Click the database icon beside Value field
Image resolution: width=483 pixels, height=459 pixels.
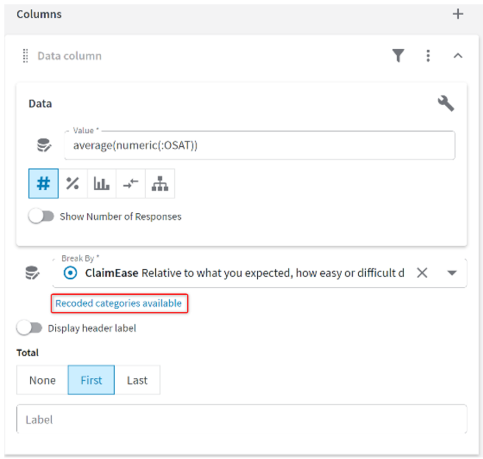[44, 145]
